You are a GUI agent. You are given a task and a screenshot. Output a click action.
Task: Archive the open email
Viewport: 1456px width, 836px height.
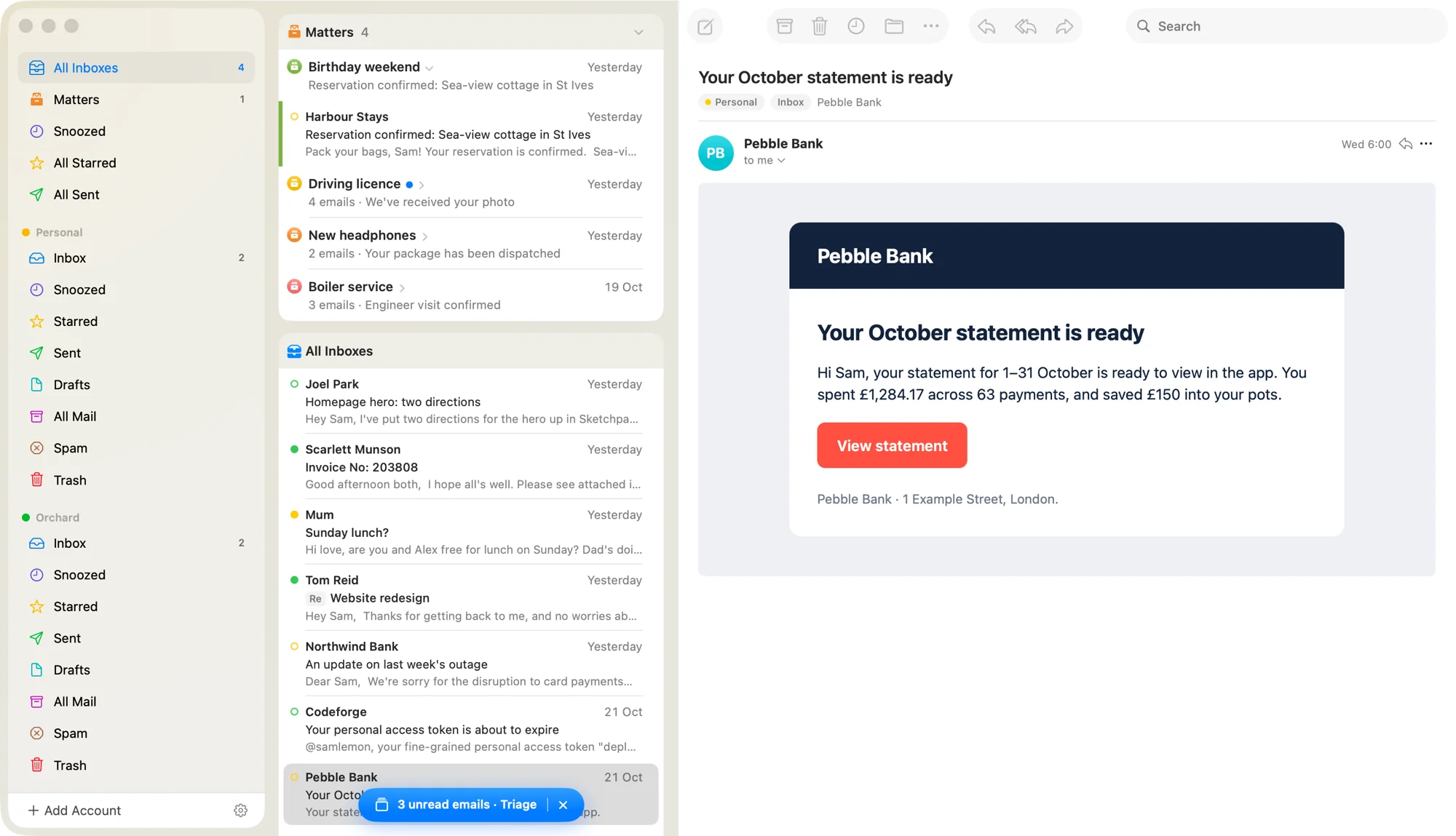[x=784, y=26]
